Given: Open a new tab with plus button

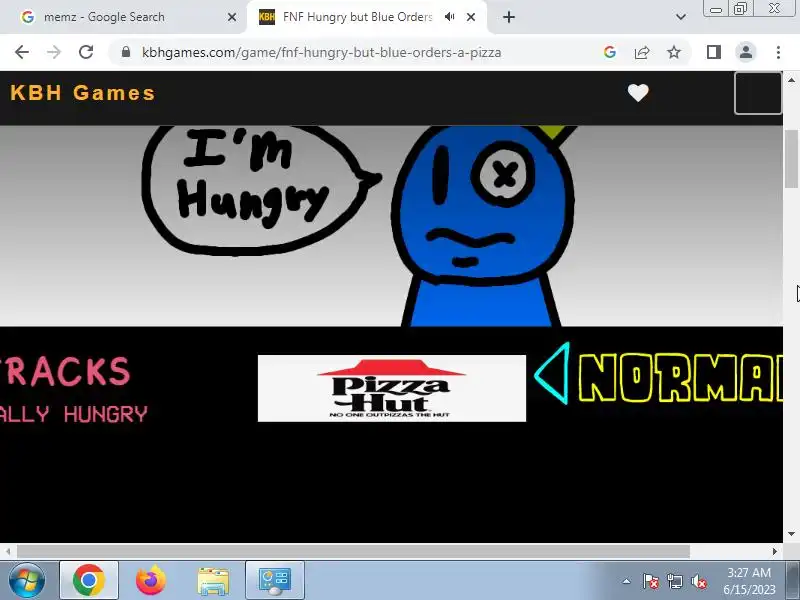Looking at the screenshot, I should coord(509,17).
